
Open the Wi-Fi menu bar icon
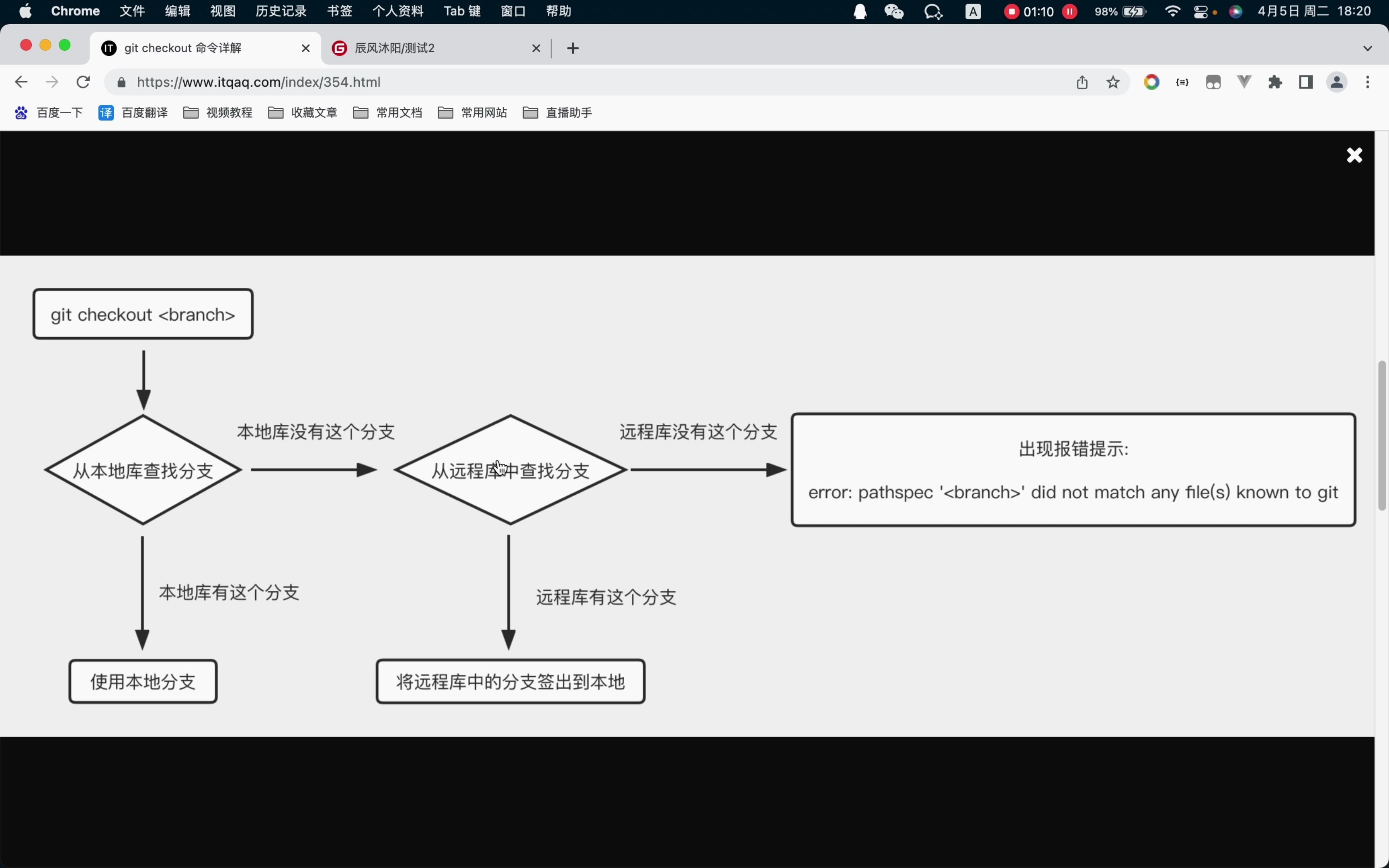point(1173,12)
